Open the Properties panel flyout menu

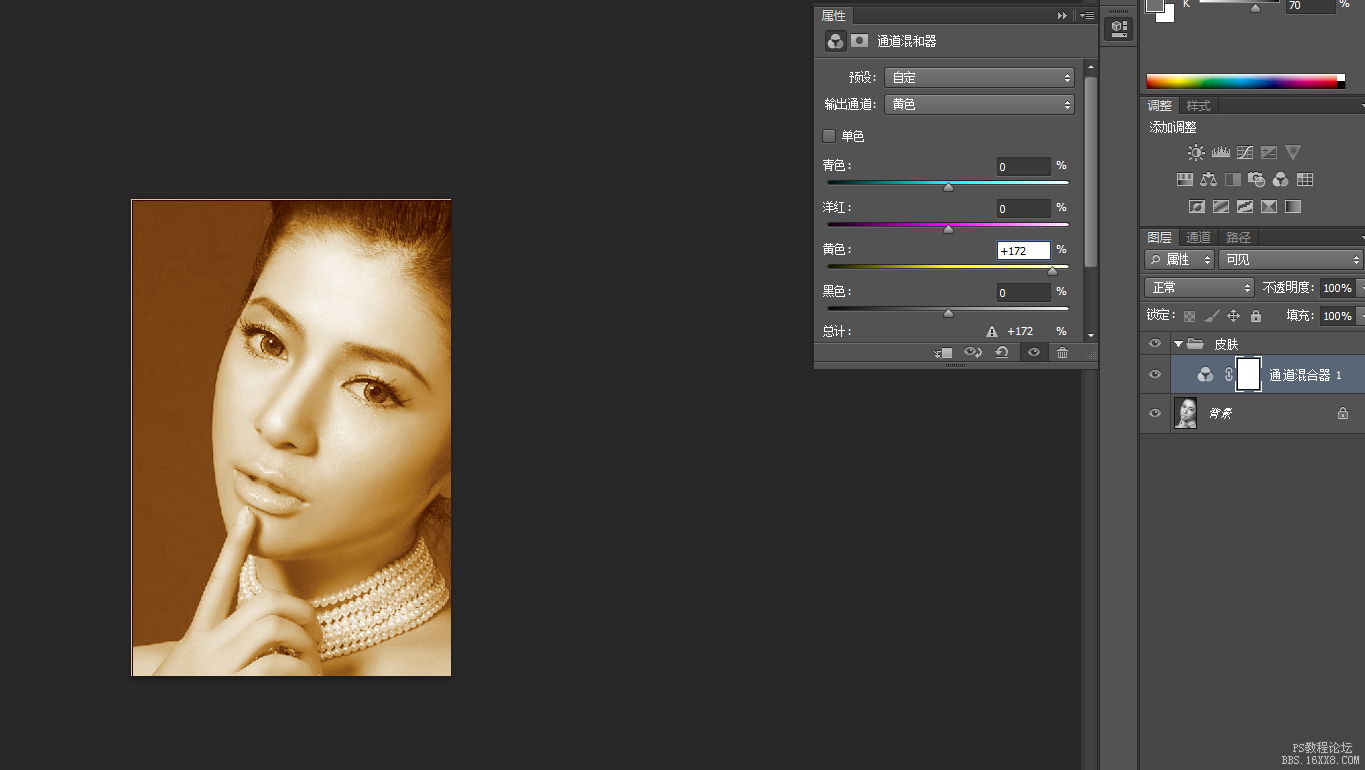pyautogui.click(x=1086, y=16)
